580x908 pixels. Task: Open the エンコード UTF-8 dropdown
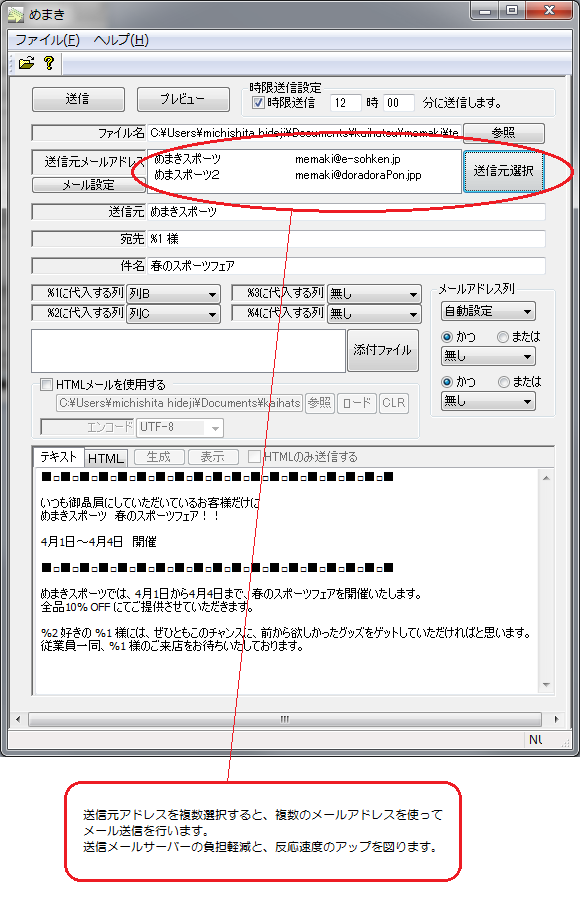[180, 427]
